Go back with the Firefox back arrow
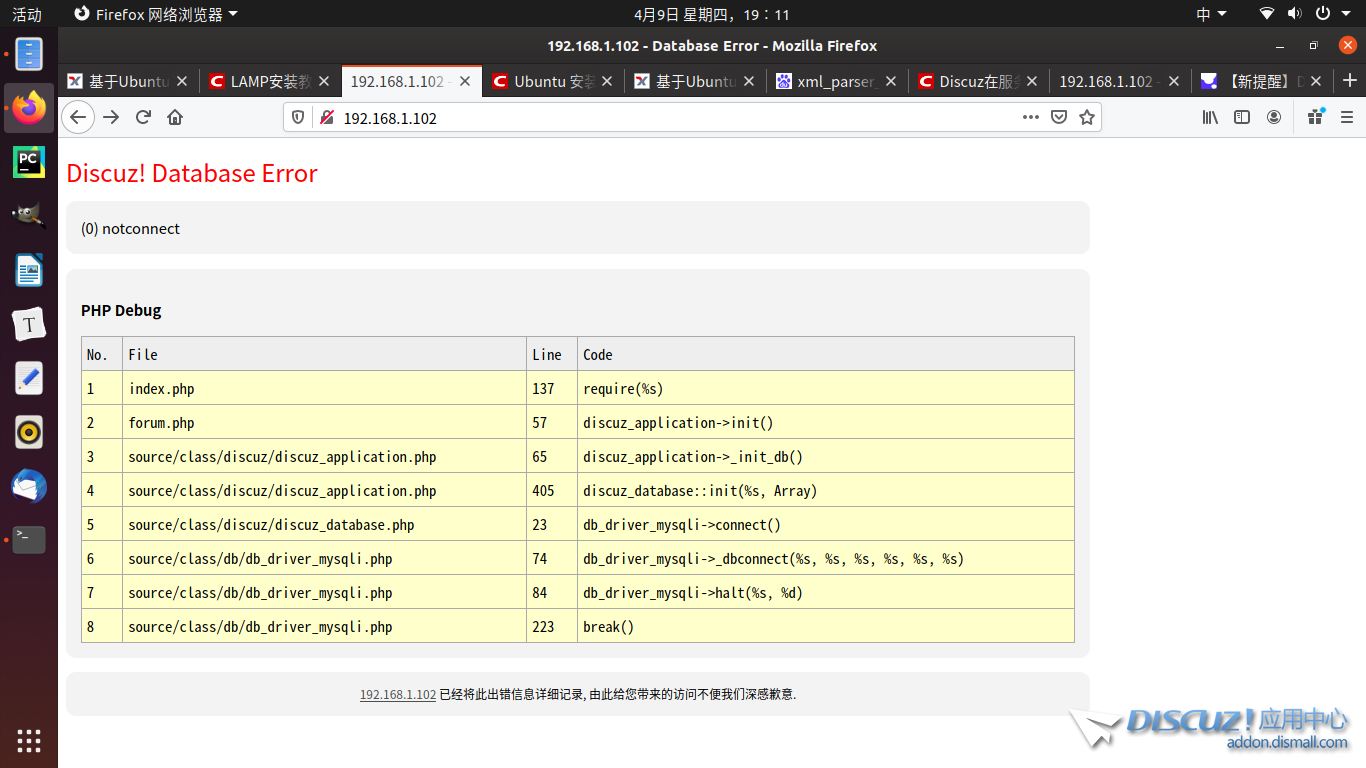The image size is (1366, 768). coord(78,117)
